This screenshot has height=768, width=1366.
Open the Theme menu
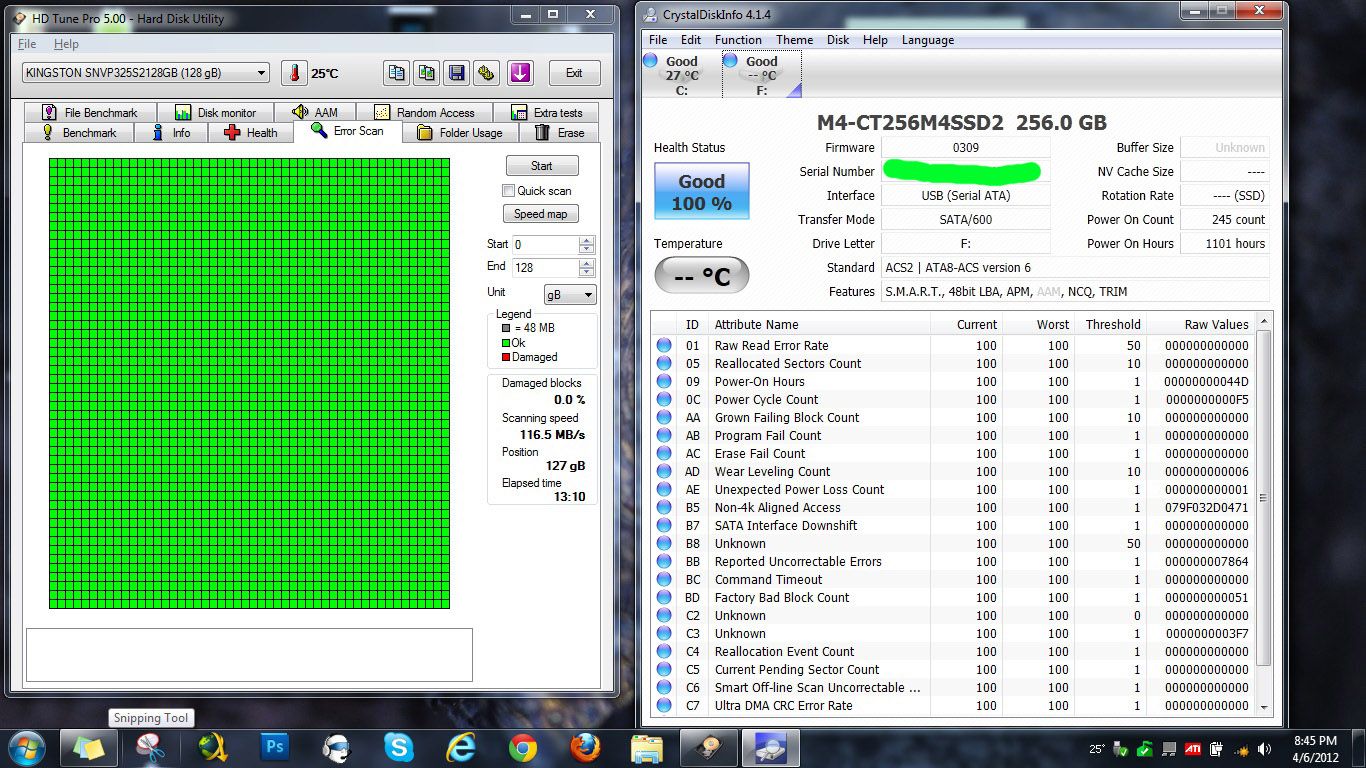click(x=795, y=40)
